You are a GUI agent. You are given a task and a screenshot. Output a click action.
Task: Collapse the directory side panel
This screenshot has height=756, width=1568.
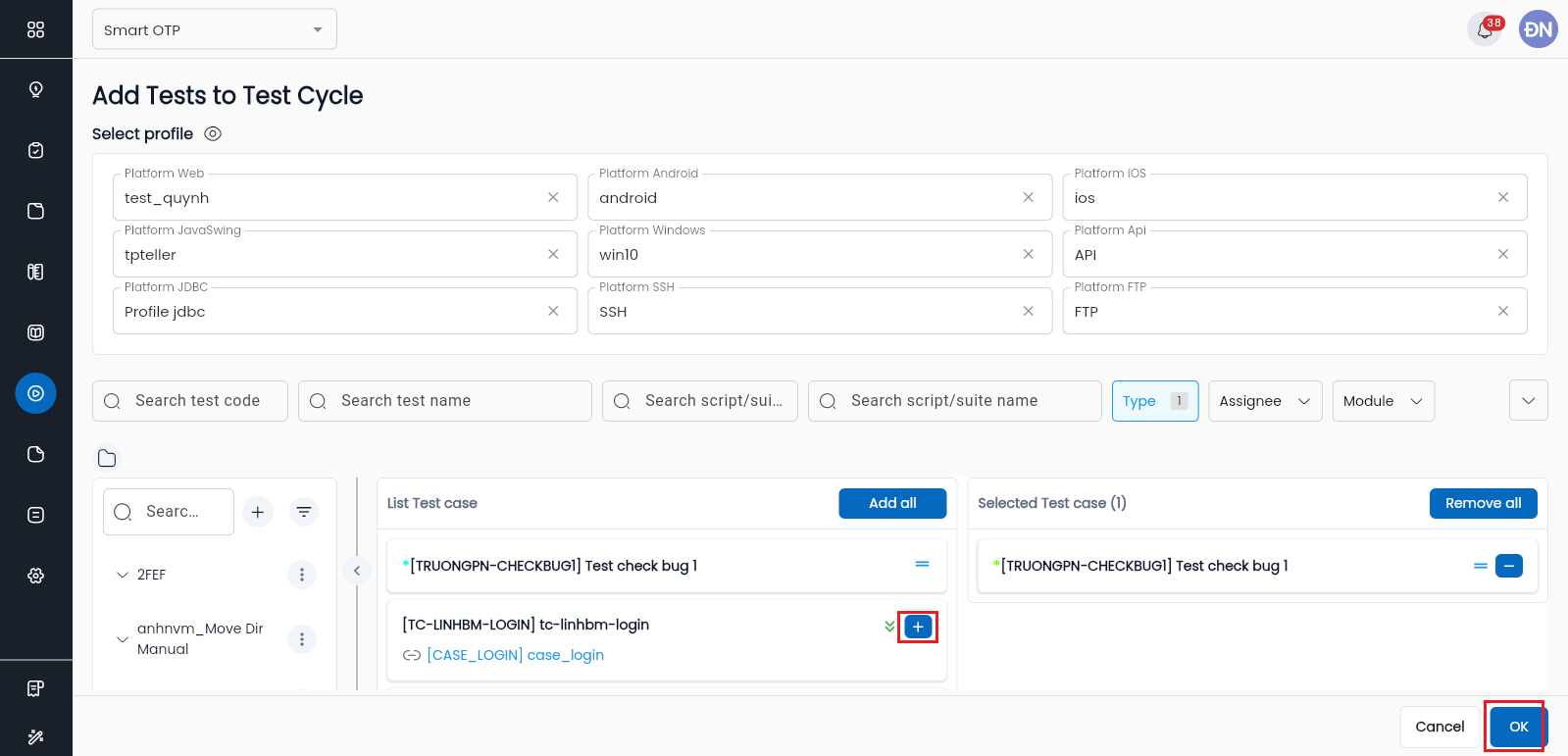point(357,571)
